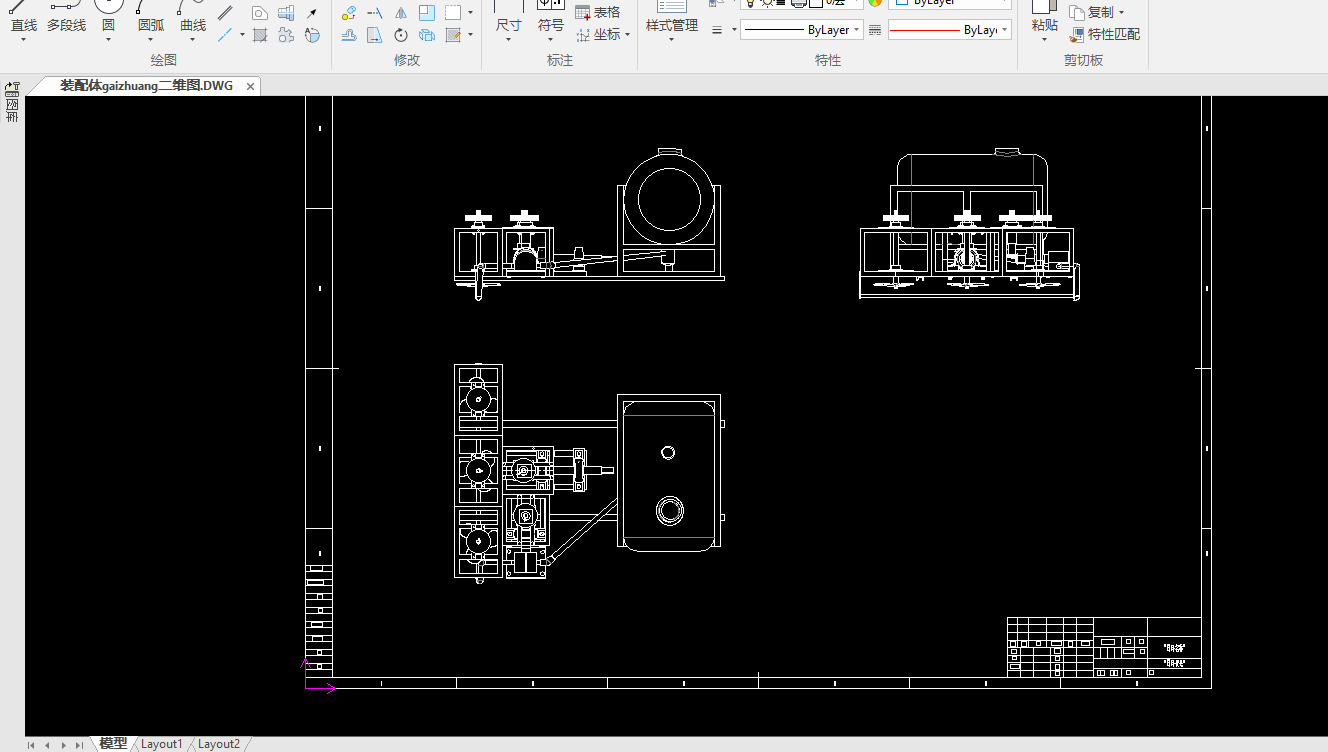
Task: Click the color wheel icon in 特性 panel
Action: coord(875,2)
